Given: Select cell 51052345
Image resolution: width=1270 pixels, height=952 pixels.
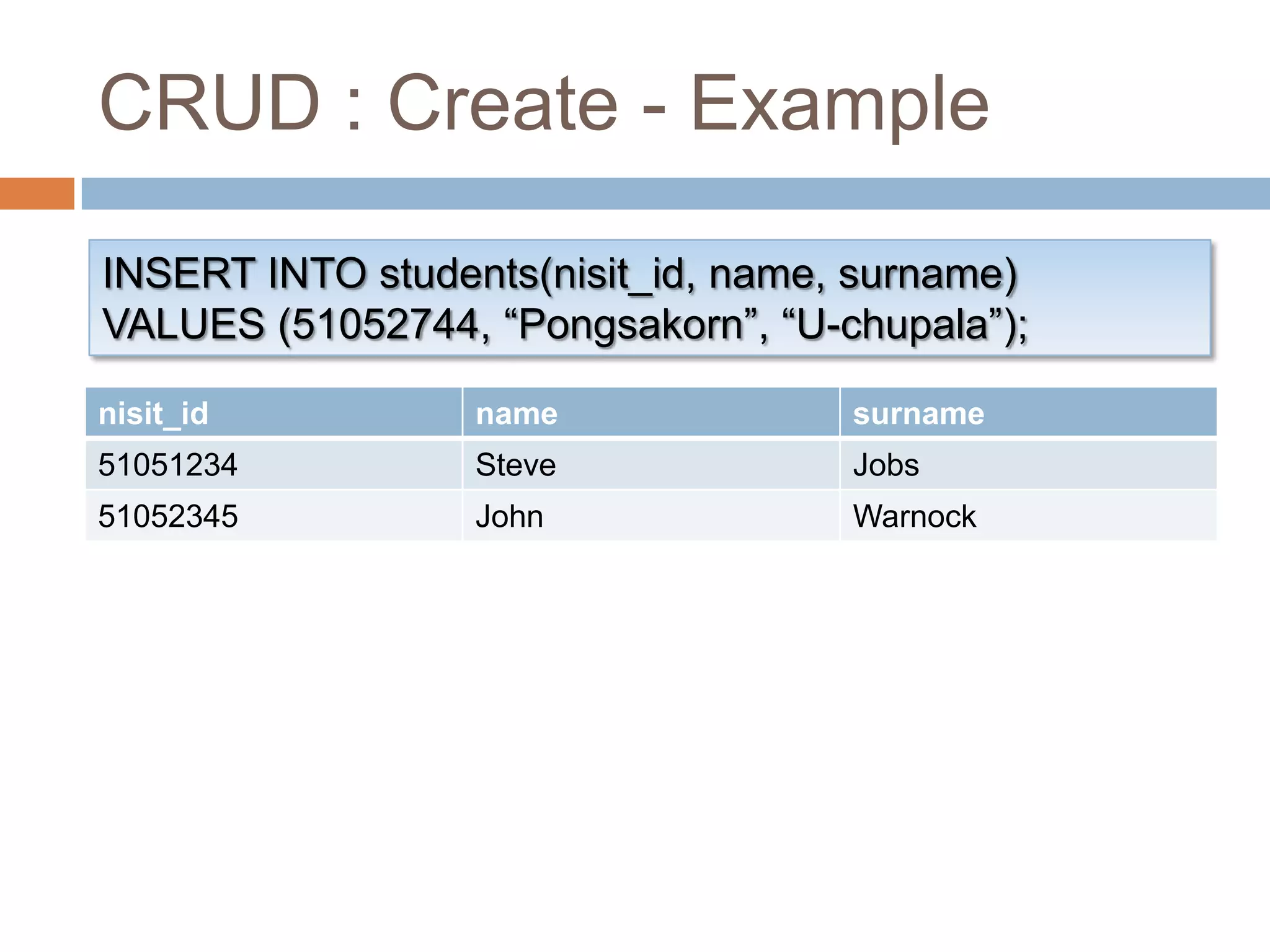Looking at the screenshot, I should click(x=273, y=516).
